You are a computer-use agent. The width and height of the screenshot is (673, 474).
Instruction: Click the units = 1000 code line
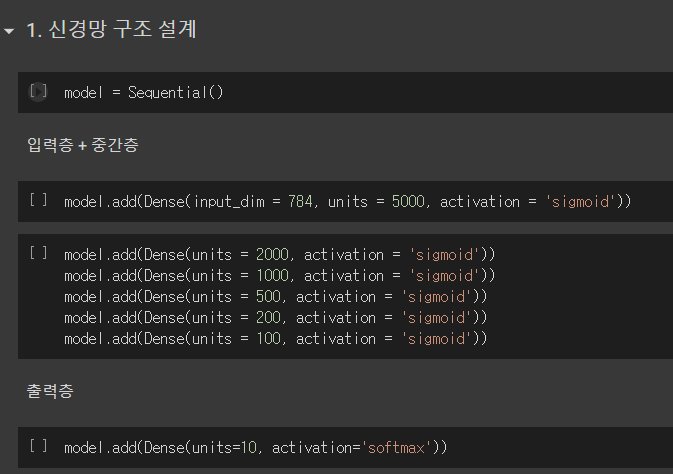pyautogui.click(x=279, y=276)
